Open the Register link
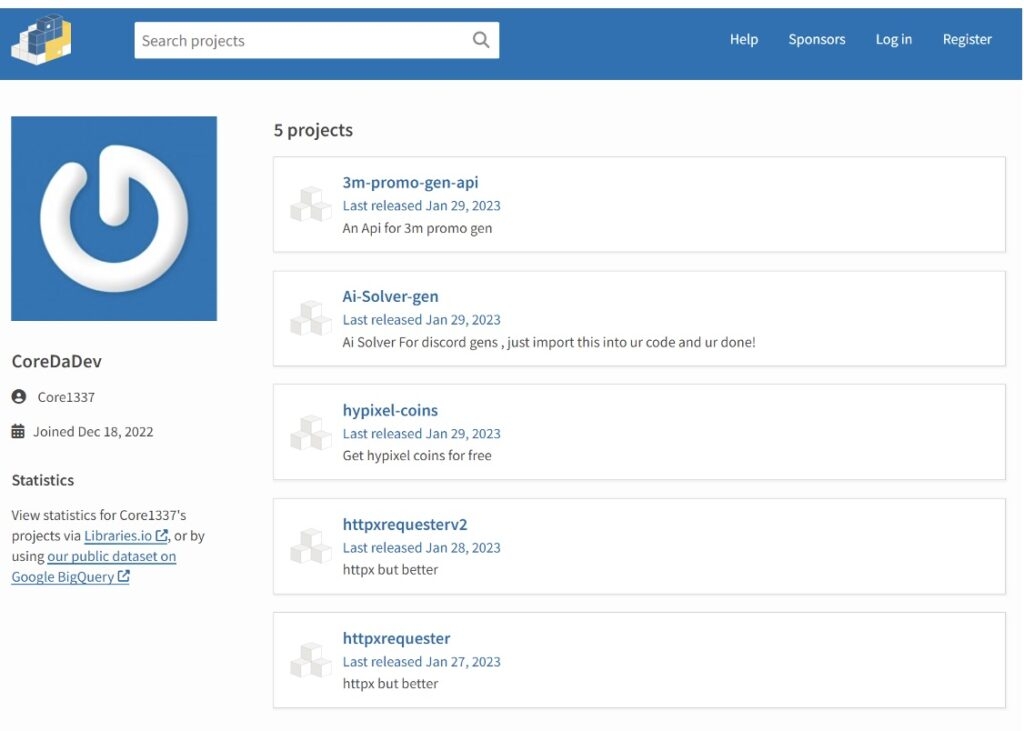 (x=967, y=39)
